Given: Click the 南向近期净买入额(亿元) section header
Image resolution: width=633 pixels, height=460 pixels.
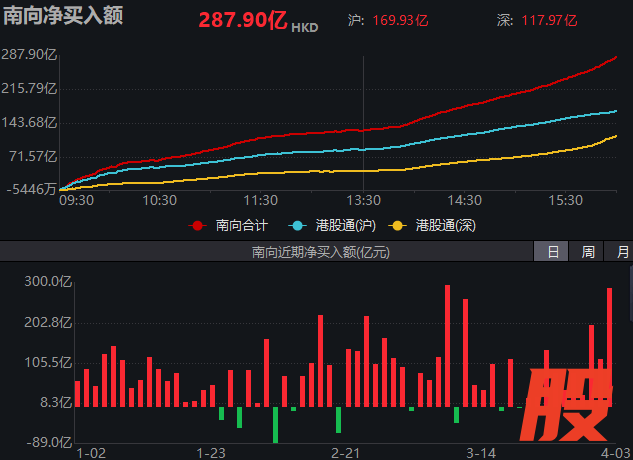Looking at the screenshot, I should click(x=321, y=252).
